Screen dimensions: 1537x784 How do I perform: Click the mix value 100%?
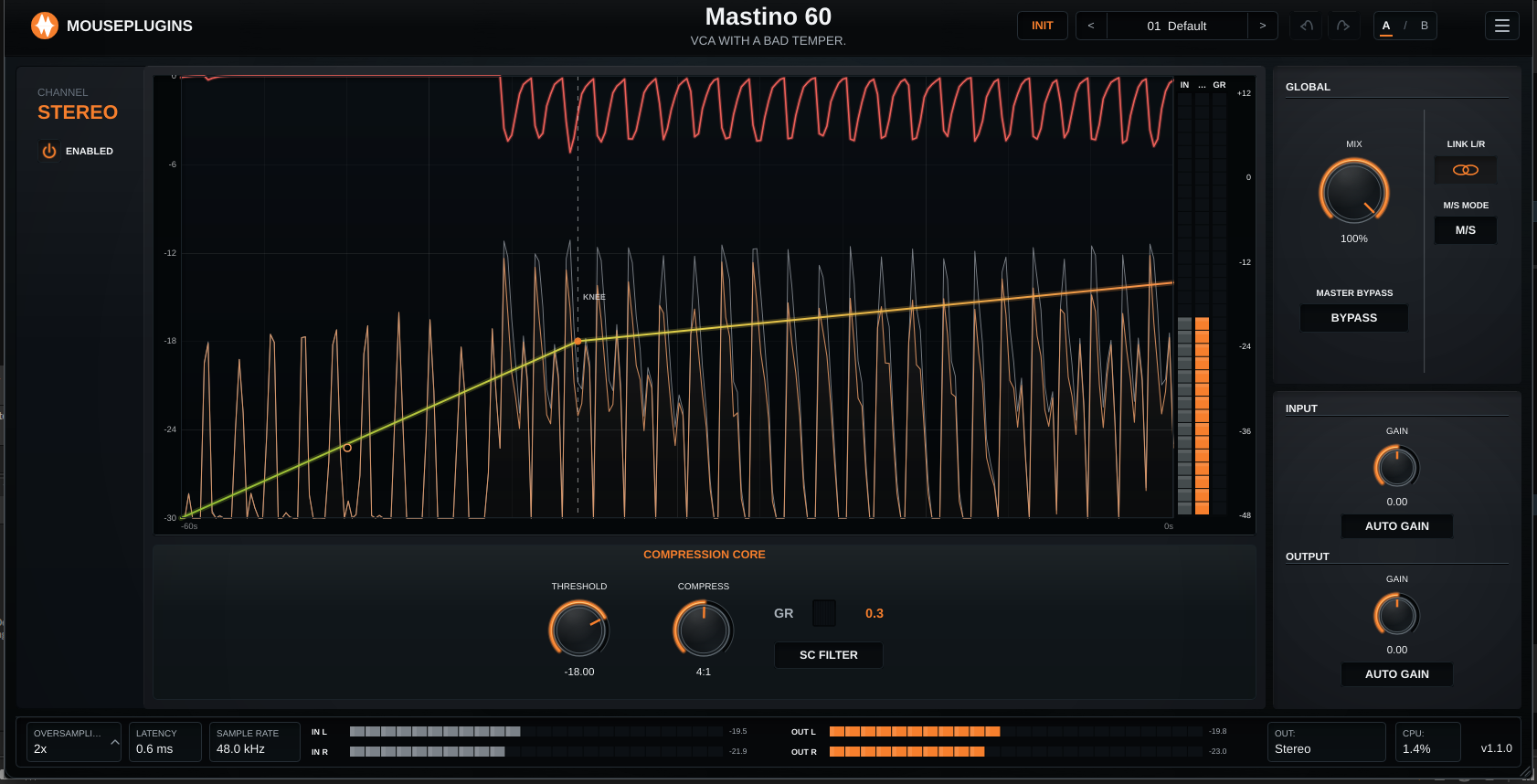coord(1354,238)
